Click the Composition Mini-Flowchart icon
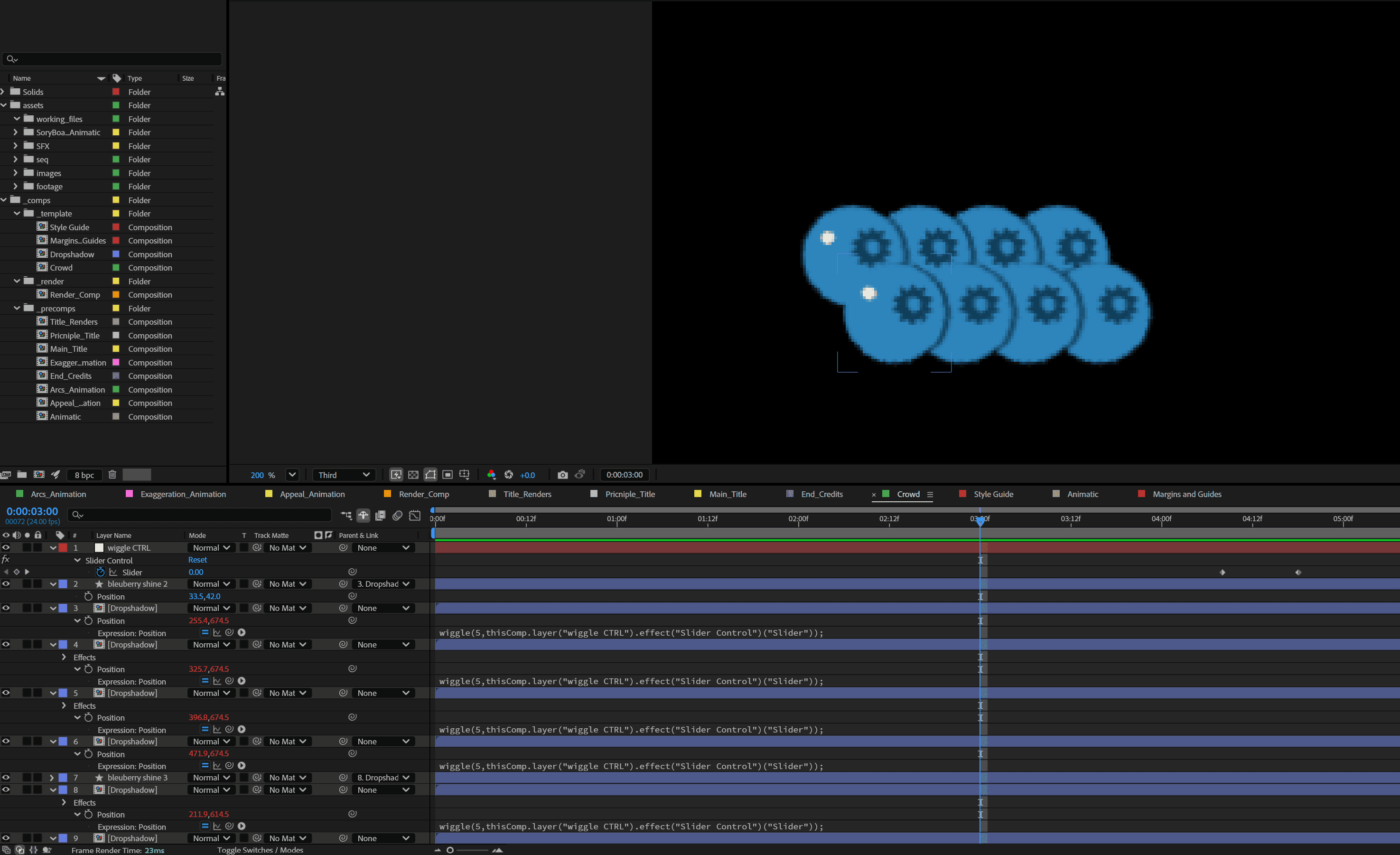This screenshot has width=1400, height=855. [x=345, y=515]
